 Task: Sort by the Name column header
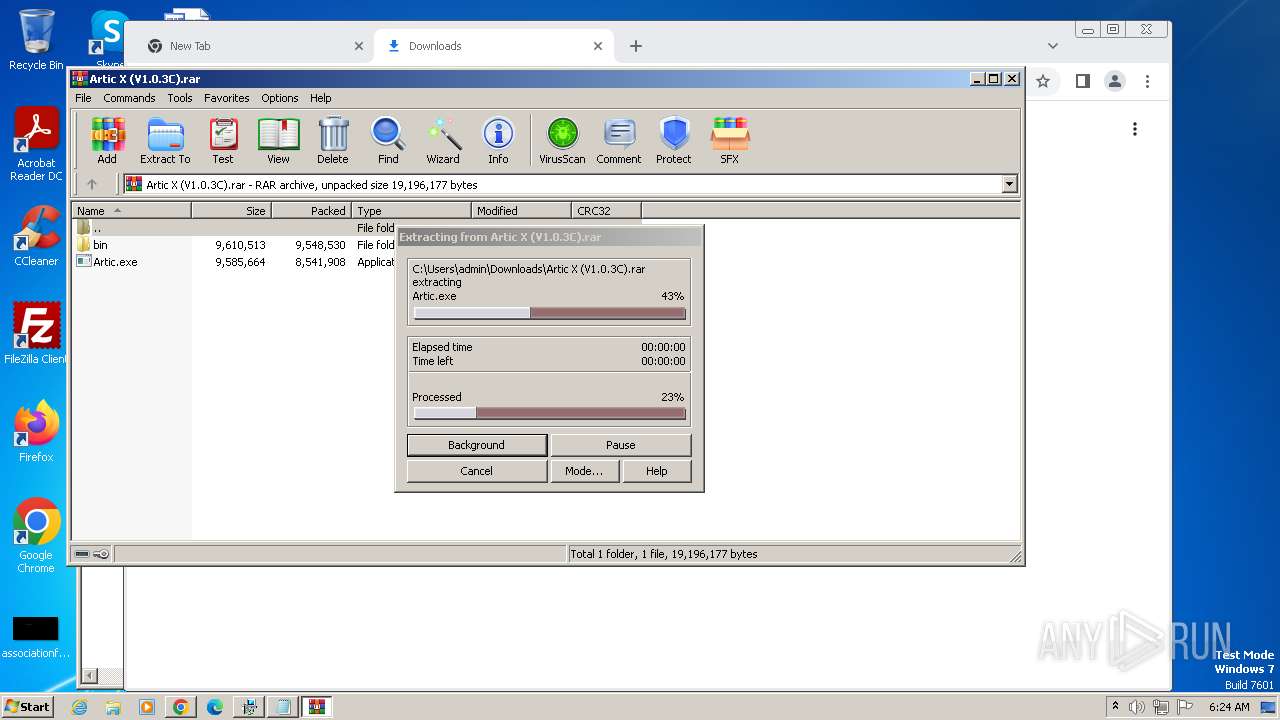click(x=131, y=211)
